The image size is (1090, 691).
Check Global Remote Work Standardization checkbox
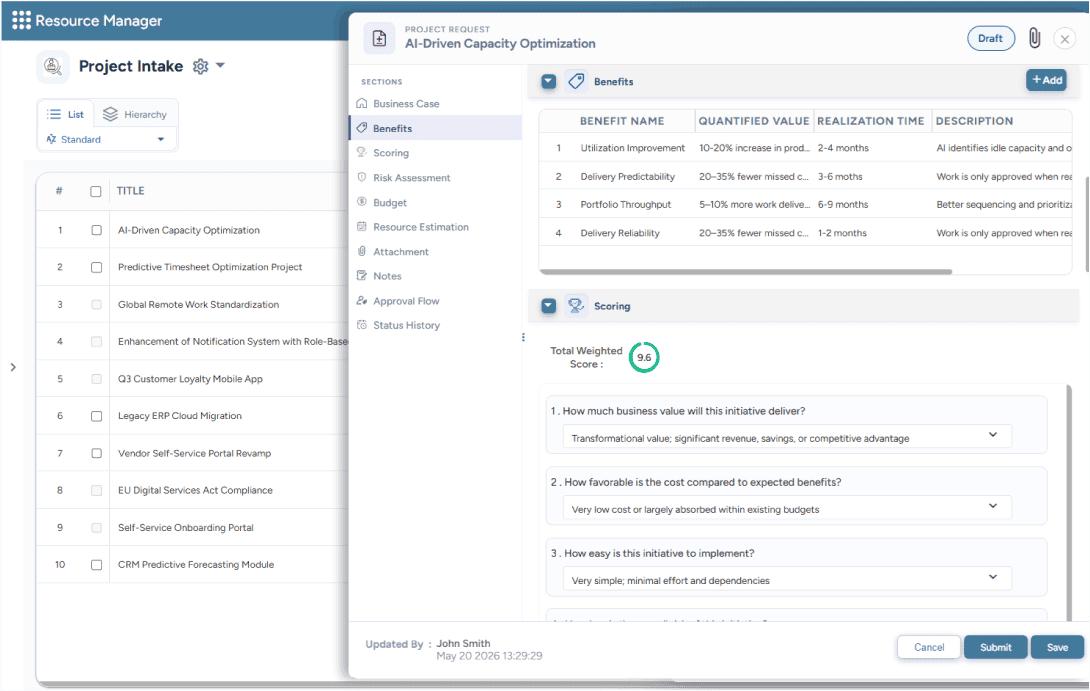[x=96, y=304]
